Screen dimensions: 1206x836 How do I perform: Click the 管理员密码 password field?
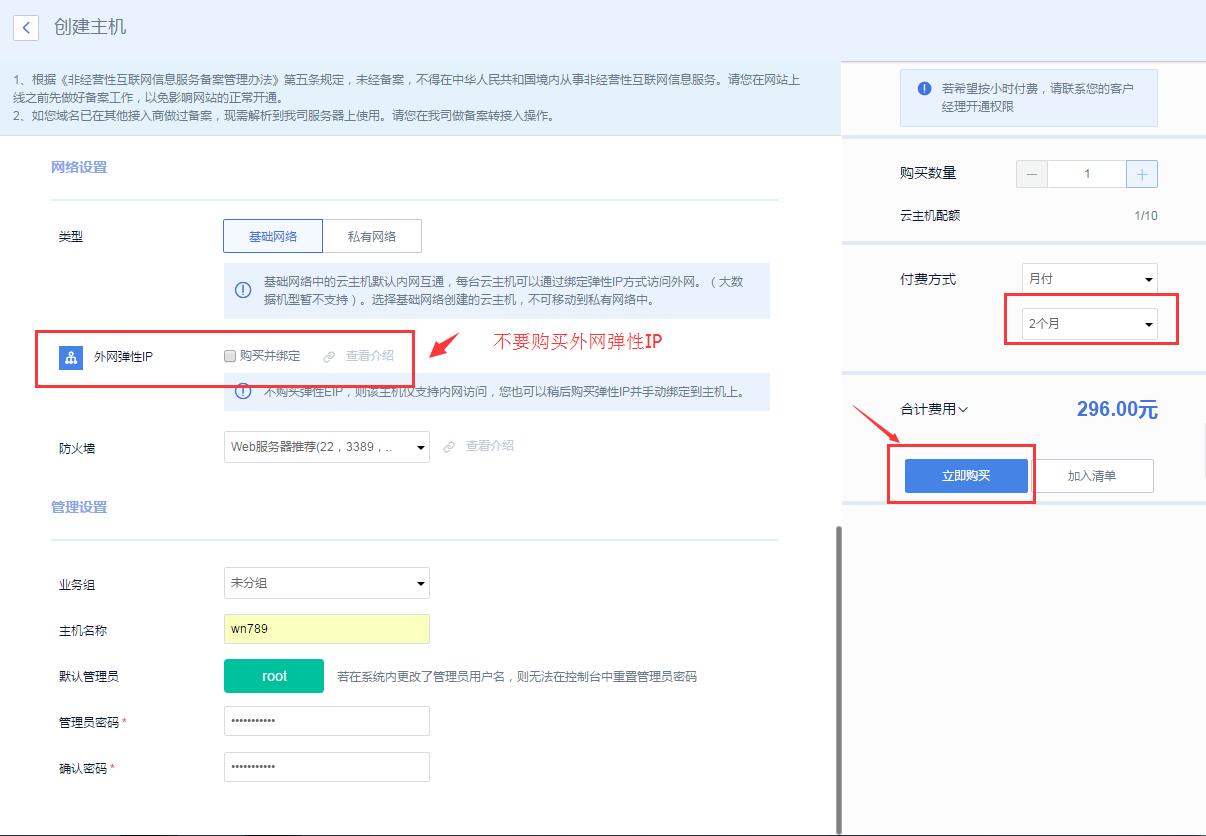[x=327, y=721]
